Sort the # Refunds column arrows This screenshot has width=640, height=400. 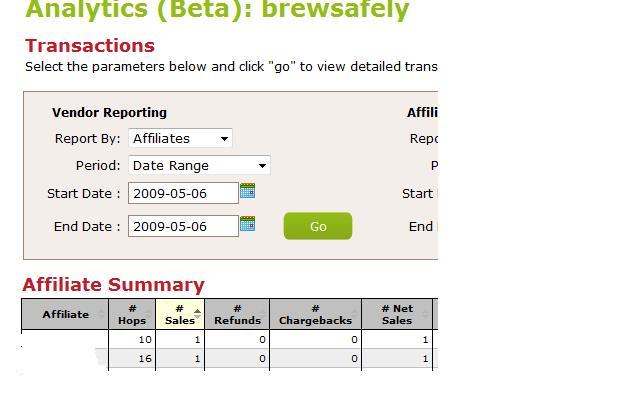pos(262,314)
